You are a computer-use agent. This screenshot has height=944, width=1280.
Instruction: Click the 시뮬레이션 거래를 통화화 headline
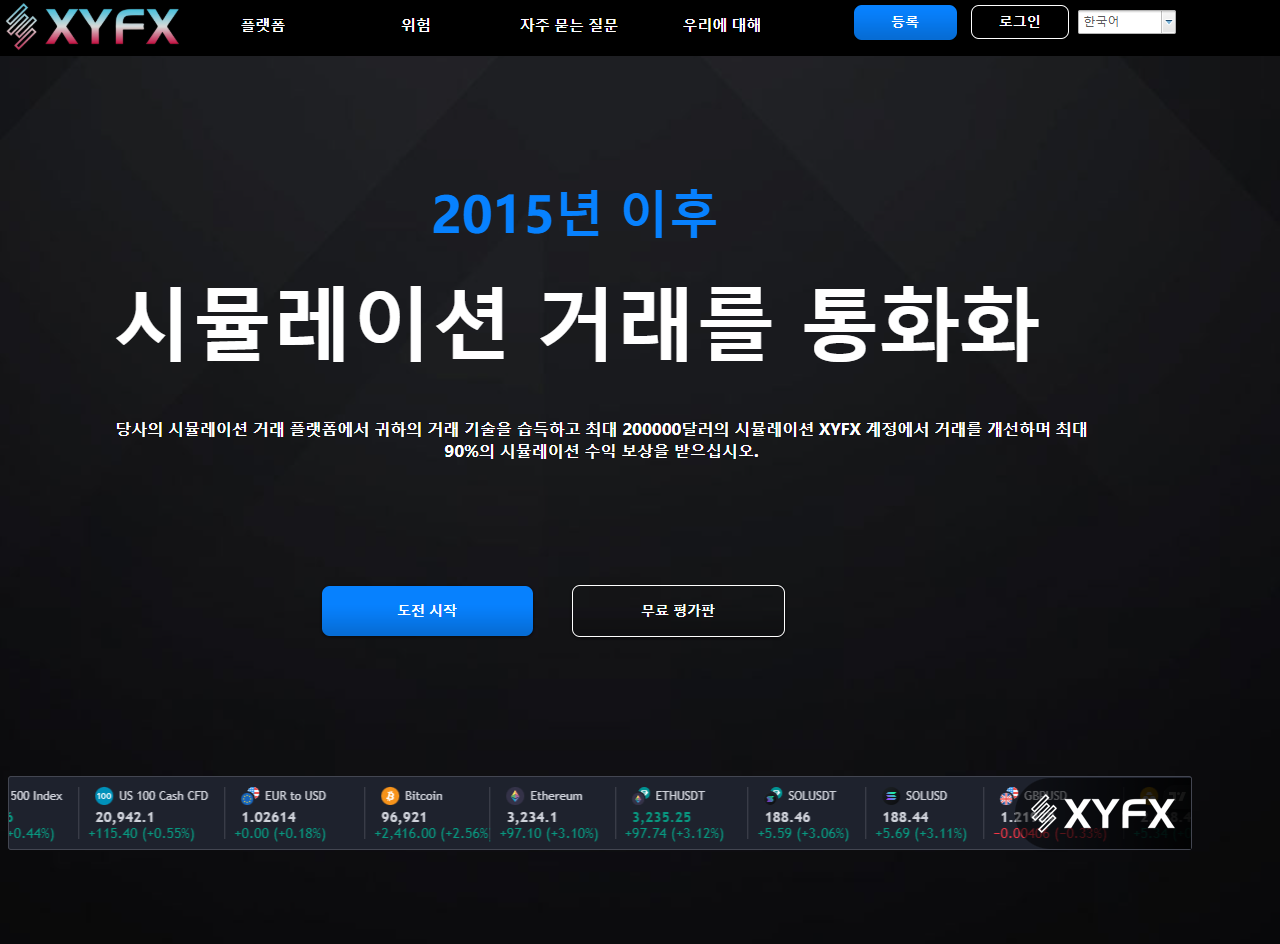click(x=578, y=326)
